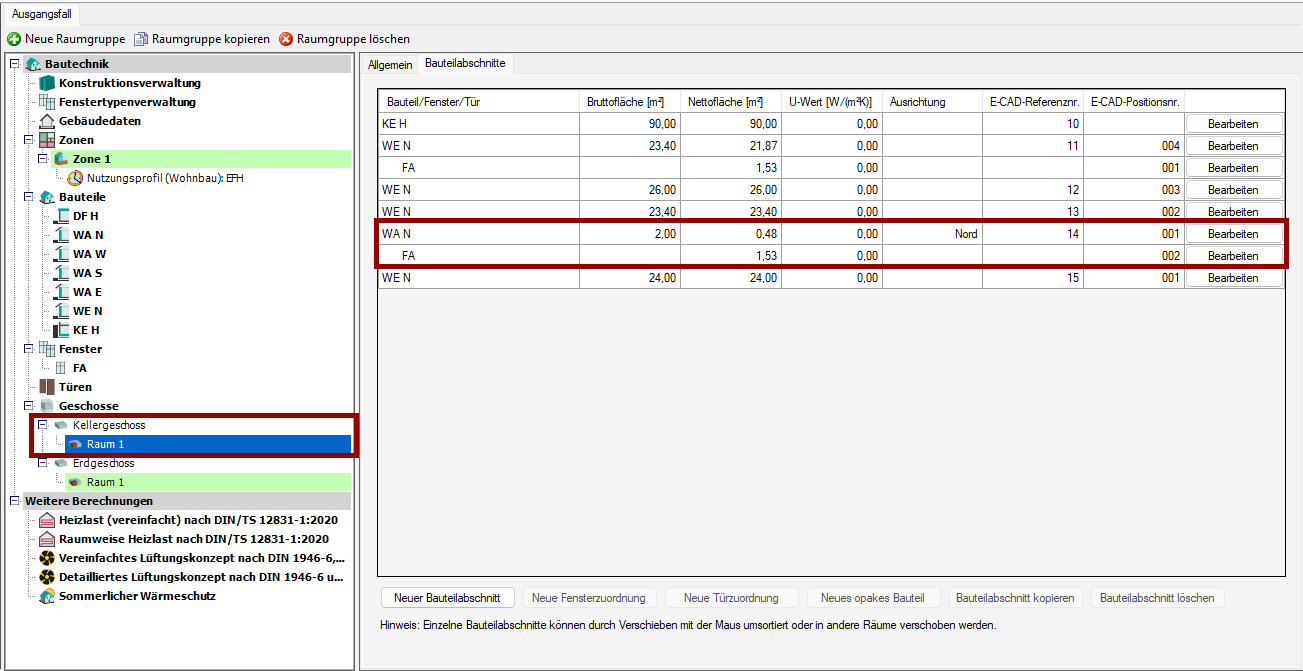Select the Ausgangsfall tab

[x=41, y=14]
